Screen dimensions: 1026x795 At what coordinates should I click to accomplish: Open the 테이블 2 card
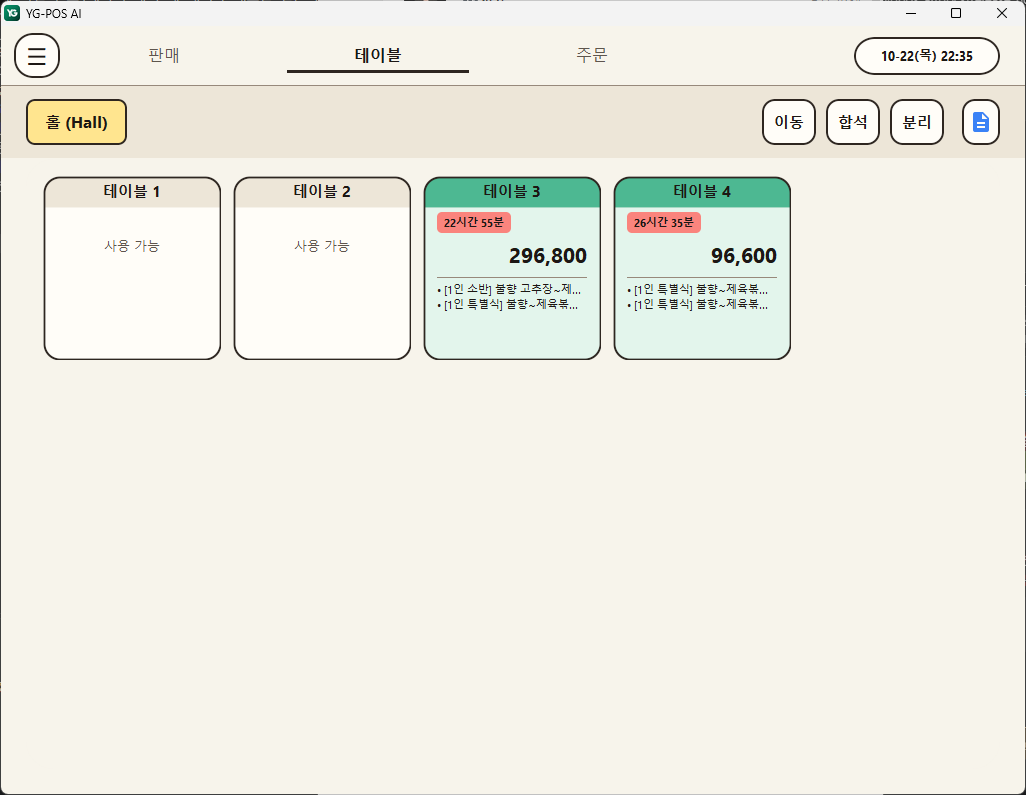322,268
